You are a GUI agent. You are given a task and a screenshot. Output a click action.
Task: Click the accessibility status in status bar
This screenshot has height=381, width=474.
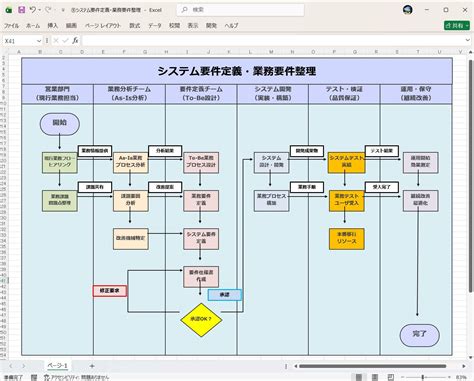pos(77,377)
